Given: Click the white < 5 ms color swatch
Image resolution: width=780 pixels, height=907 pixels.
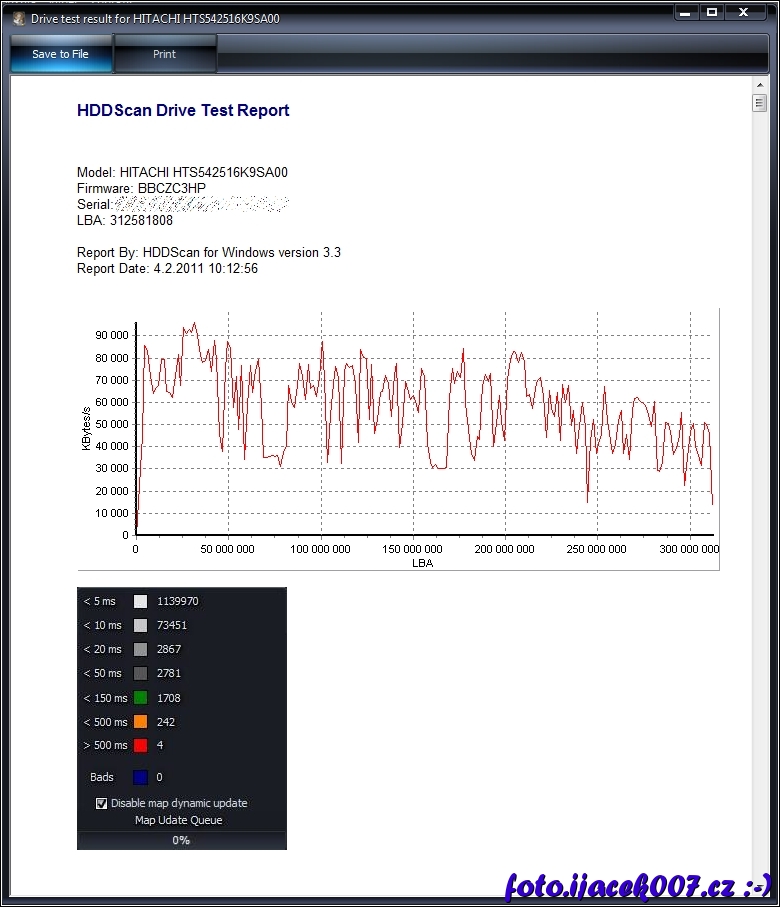Looking at the screenshot, I should (x=141, y=602).
